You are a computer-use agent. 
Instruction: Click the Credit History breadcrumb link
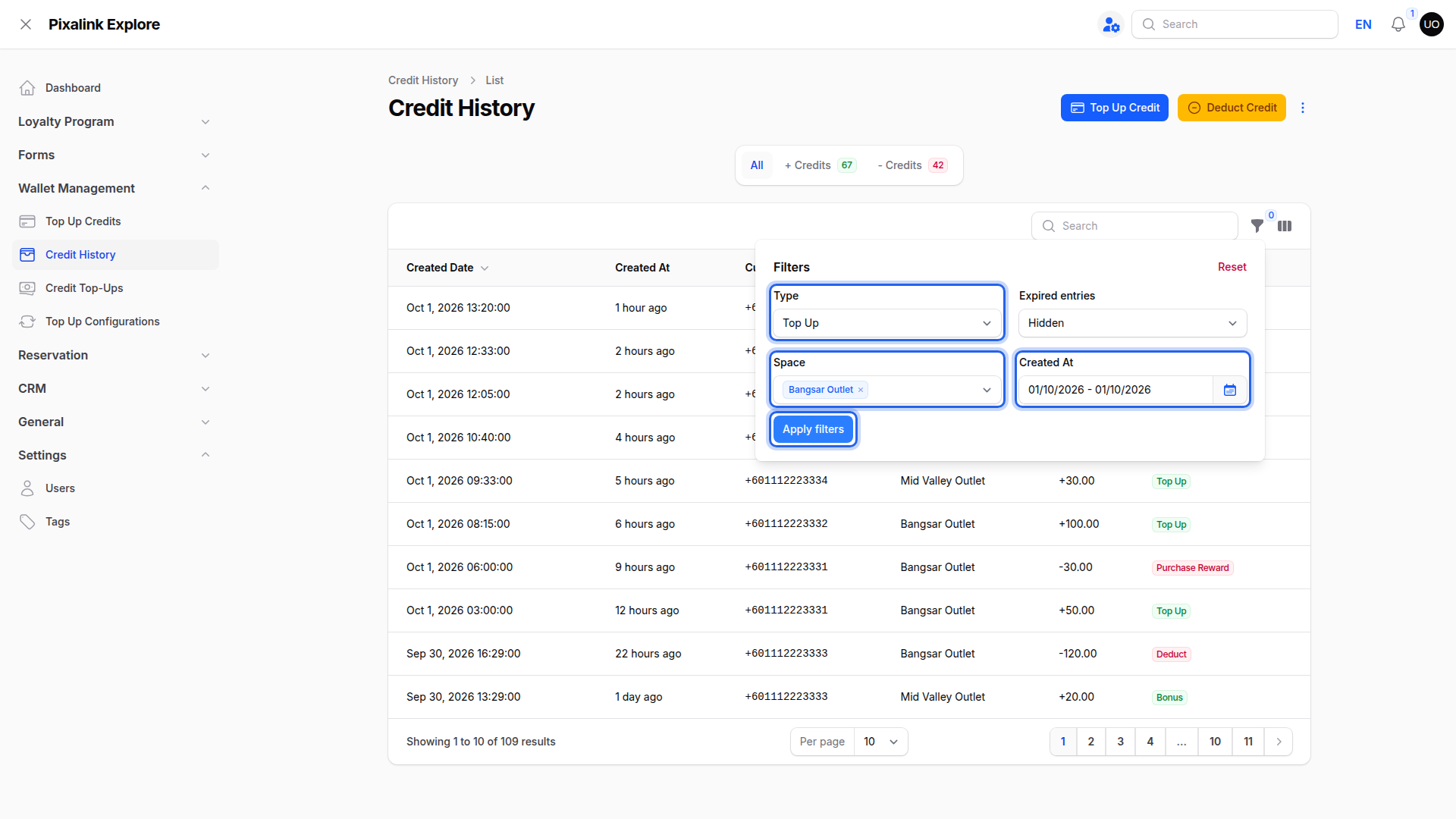423,80
